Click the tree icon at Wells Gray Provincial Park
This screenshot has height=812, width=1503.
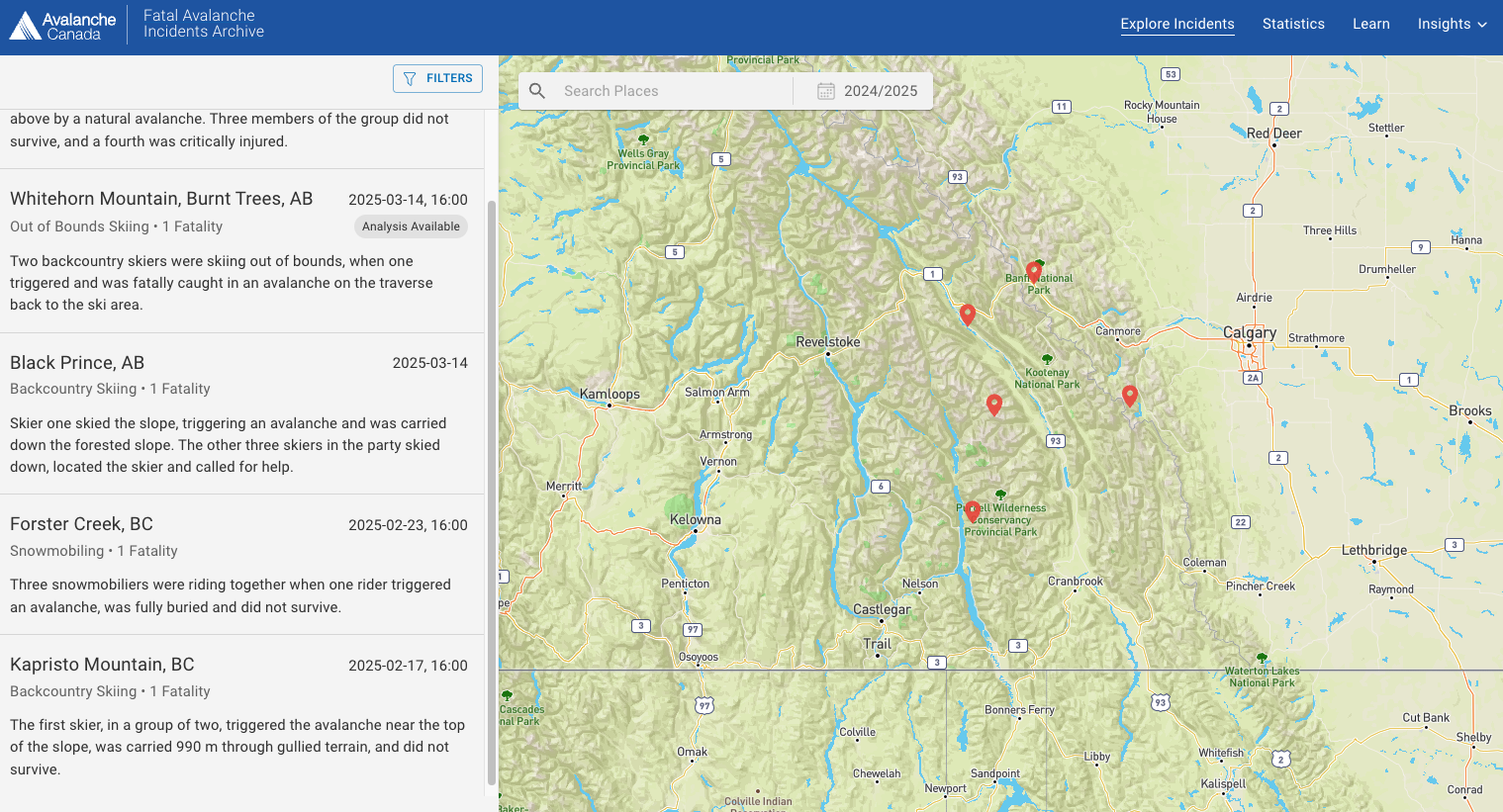point(645,138)
